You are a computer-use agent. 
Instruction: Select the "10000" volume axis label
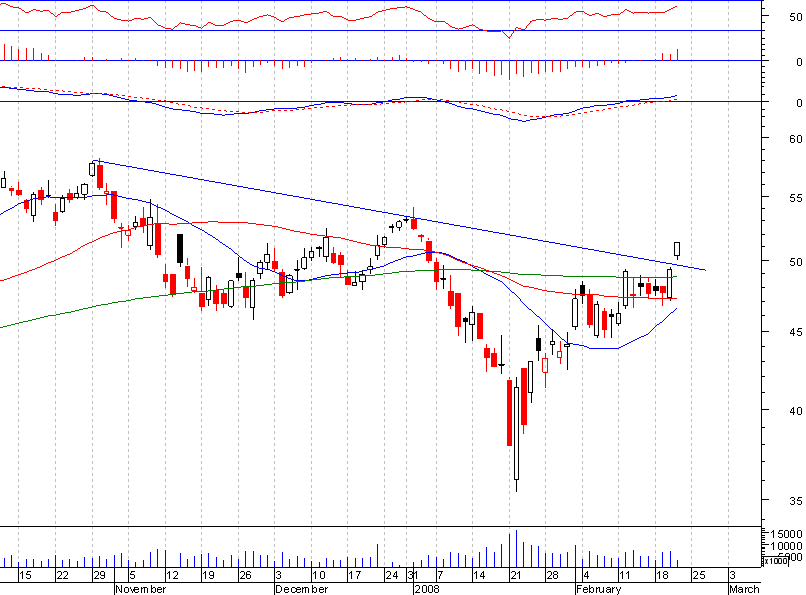(786, 546)
